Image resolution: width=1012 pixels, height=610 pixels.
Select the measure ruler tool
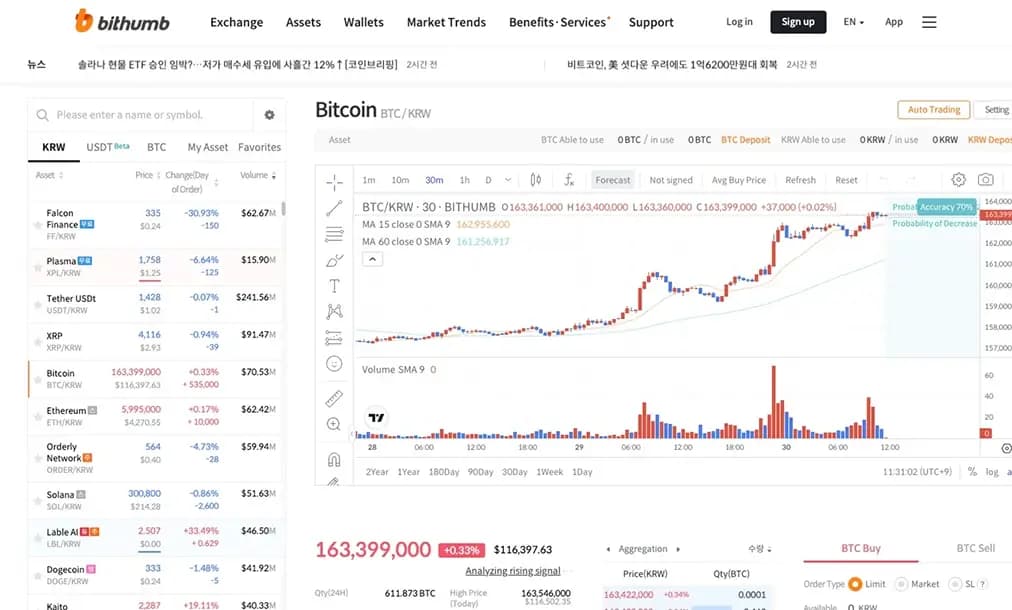click(x=336, y=397)
